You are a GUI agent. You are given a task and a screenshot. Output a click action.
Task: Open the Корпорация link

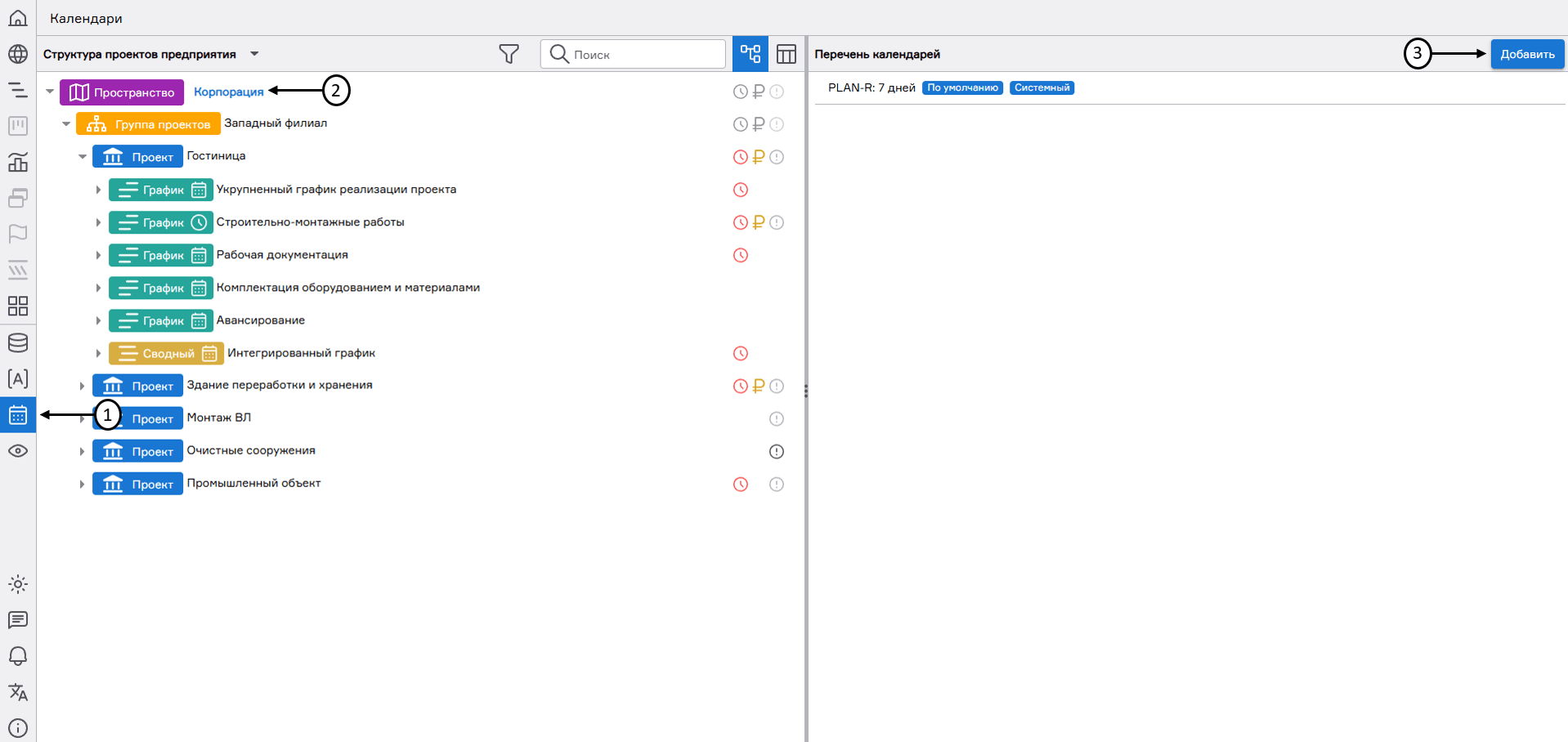tap(229, 92)
